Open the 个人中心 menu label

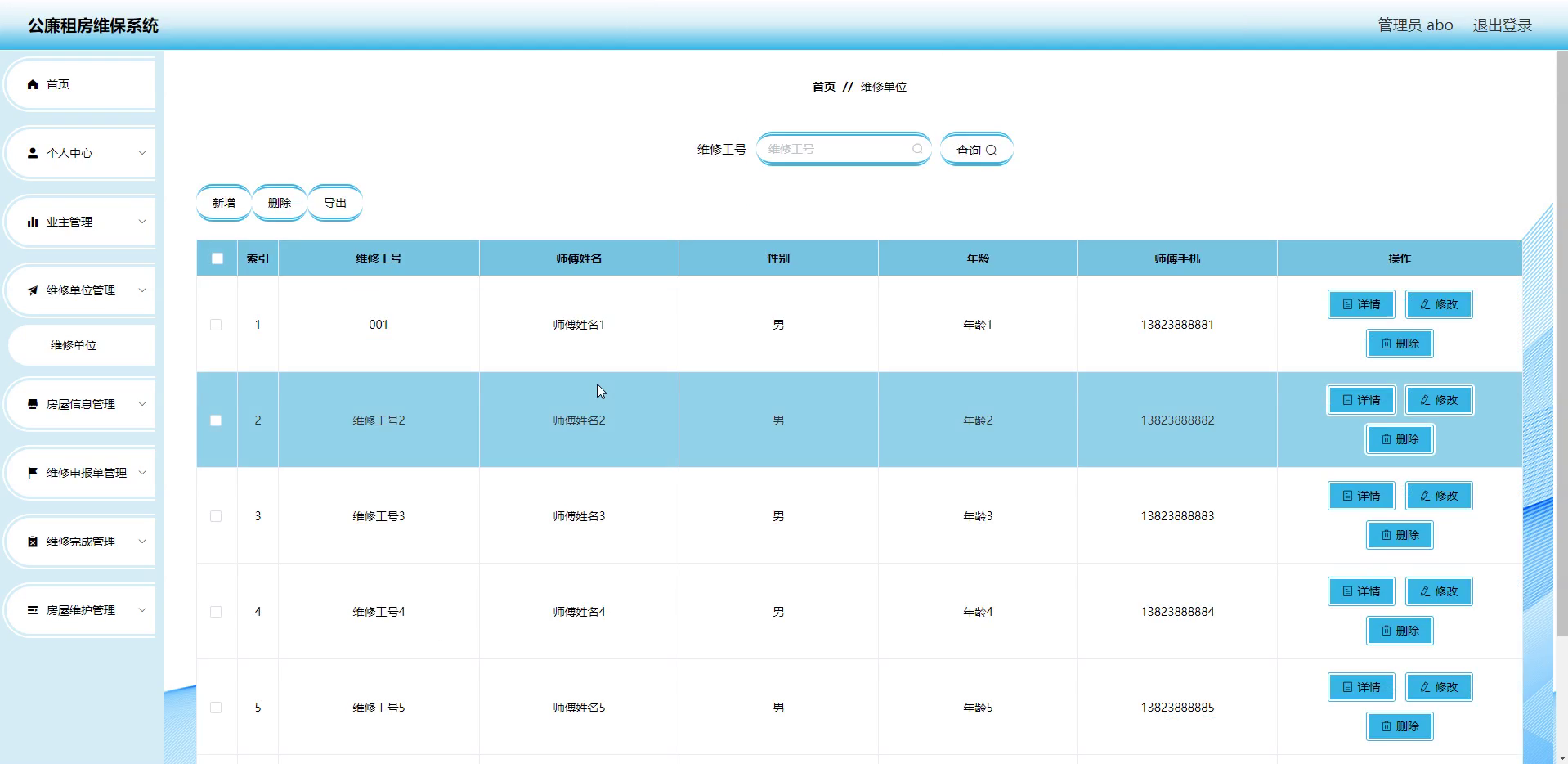(x=69, y=153)
